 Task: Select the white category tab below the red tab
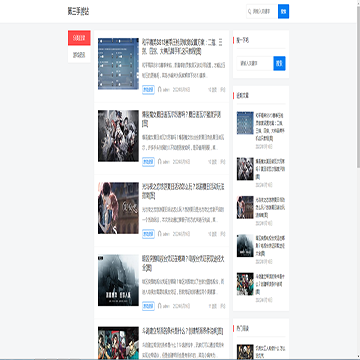point(79,55)
